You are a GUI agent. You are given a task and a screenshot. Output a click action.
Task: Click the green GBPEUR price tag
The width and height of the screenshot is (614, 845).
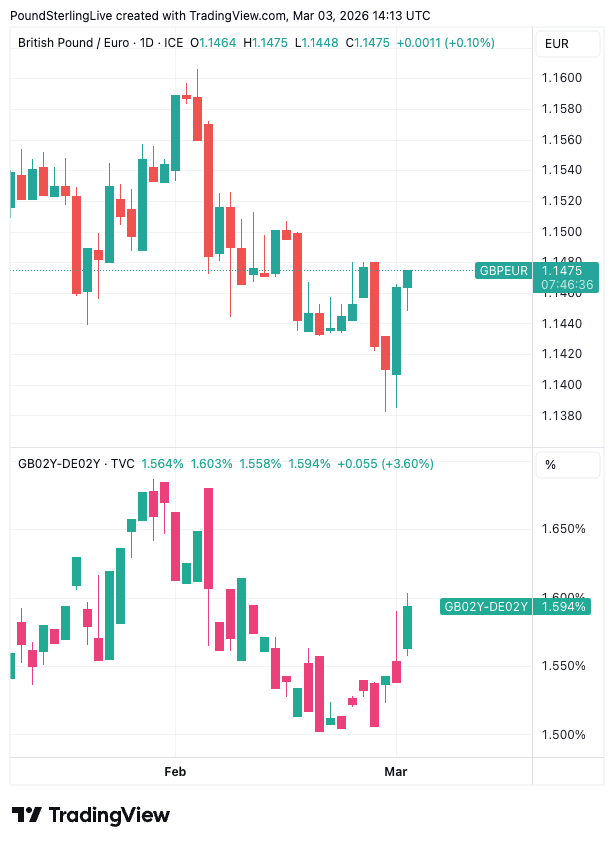[503, 270]
